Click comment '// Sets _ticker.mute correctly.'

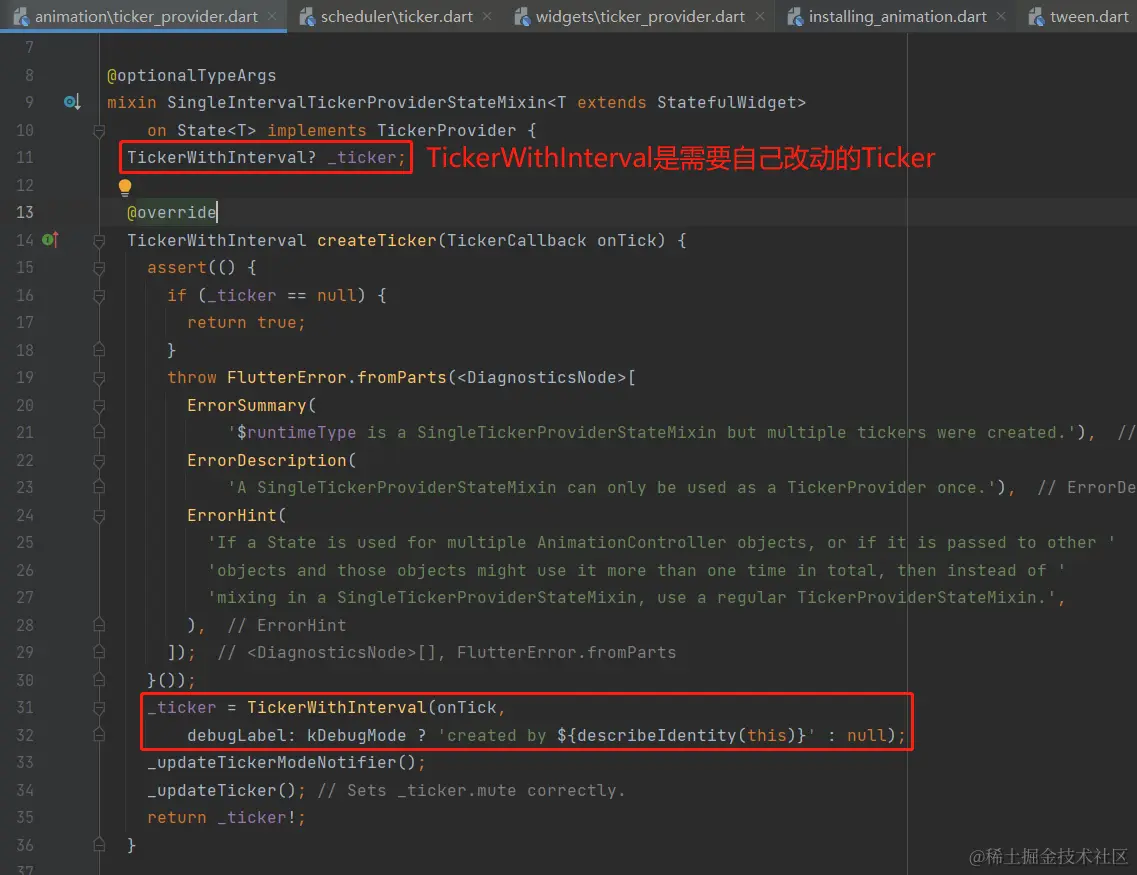point(471,790)
